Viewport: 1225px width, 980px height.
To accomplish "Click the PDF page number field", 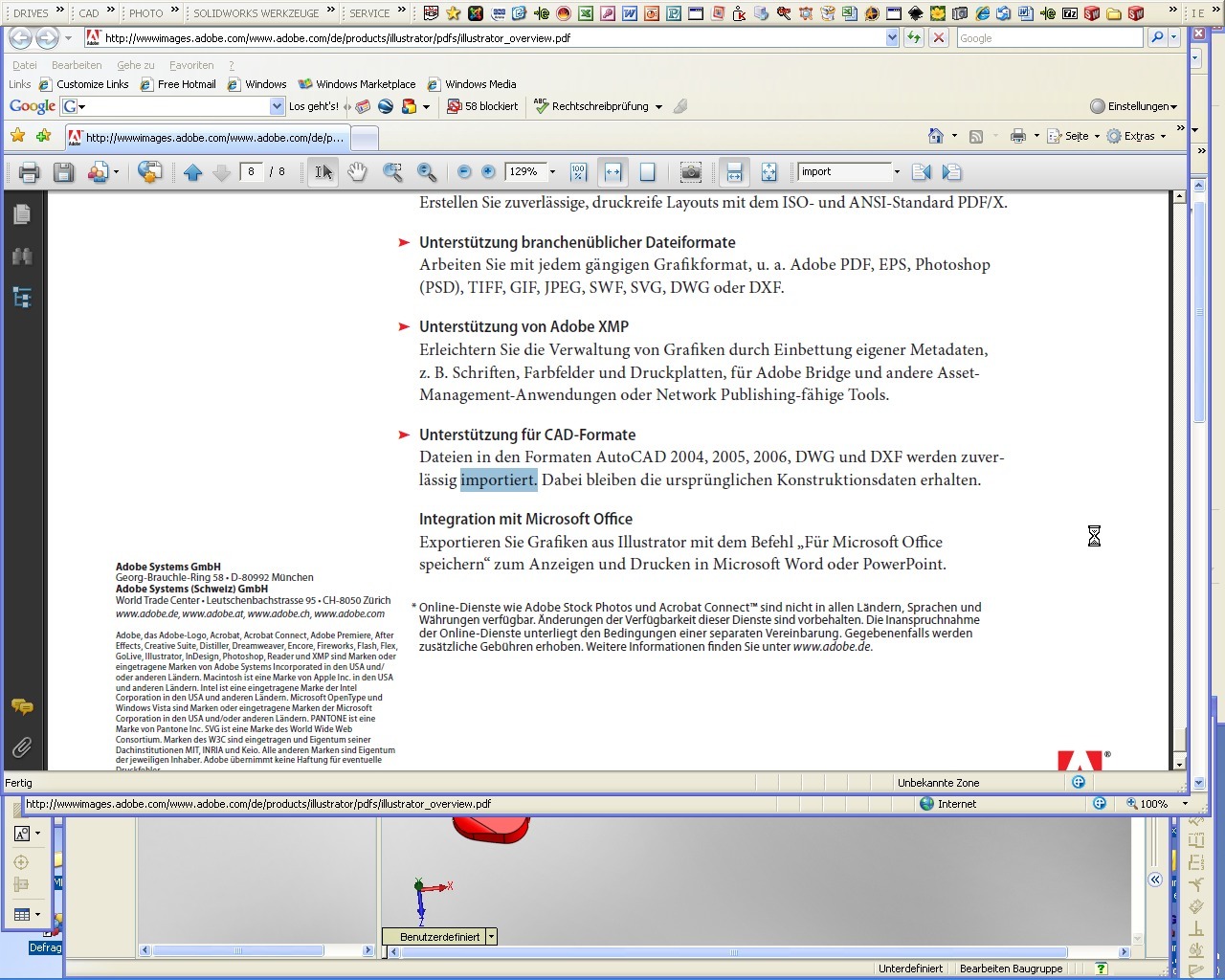I will coord(251,172).
